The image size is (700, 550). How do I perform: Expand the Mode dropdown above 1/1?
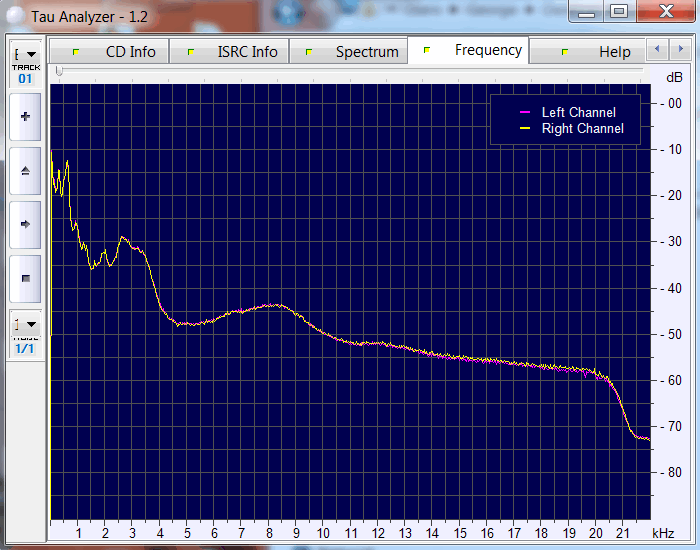tap(26, 324)
